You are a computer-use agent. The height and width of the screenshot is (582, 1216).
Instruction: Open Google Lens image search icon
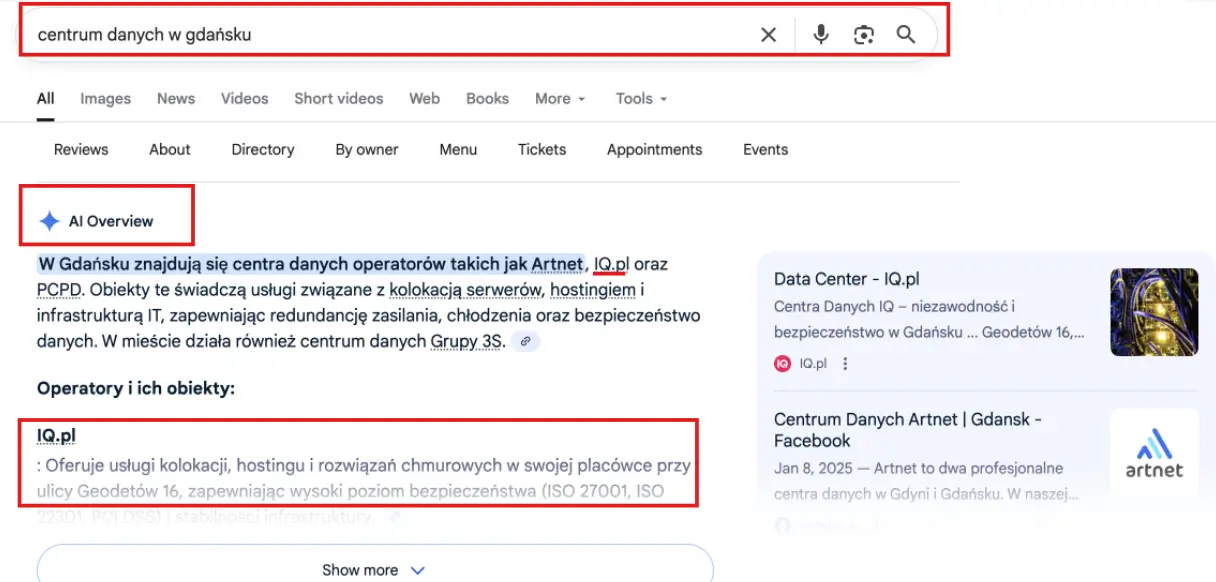pyautogui.click(x=864, y=35)
